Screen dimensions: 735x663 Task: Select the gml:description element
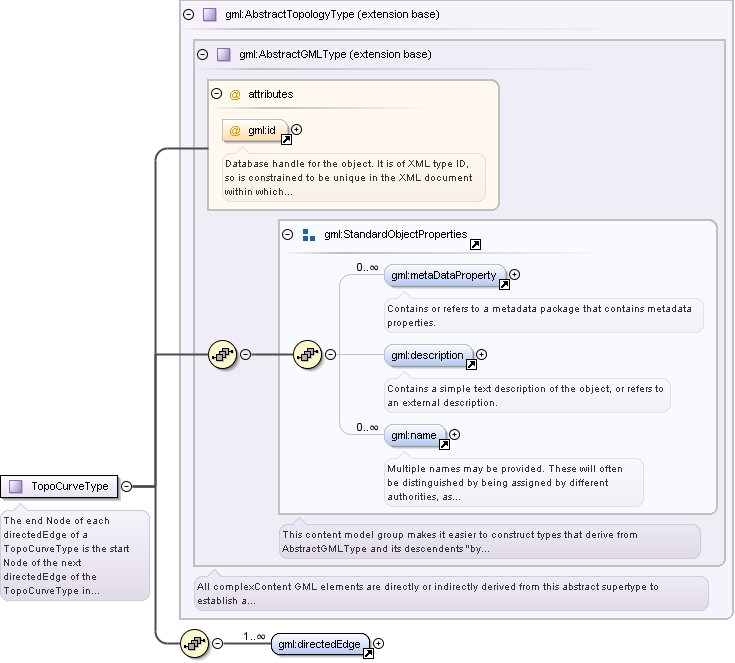coord(429,356)
